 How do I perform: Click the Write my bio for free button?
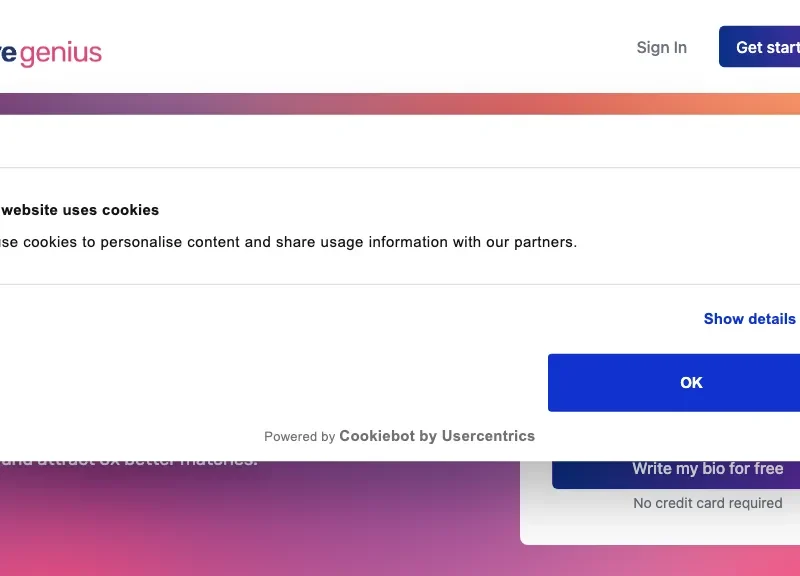[x=676, y=472]
